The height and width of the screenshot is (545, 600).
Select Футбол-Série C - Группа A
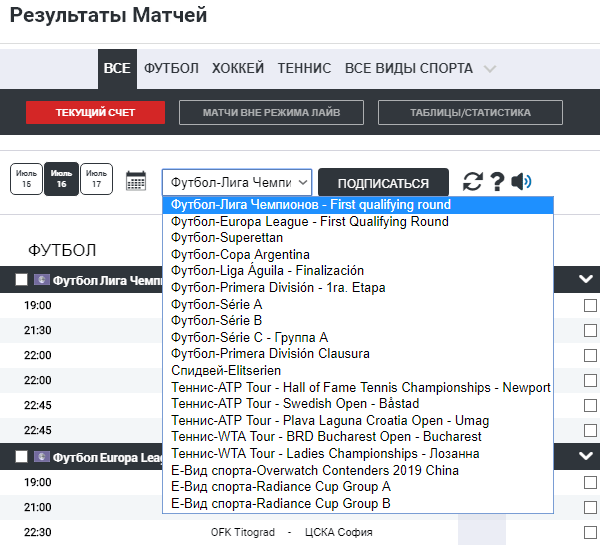(358, 337)
